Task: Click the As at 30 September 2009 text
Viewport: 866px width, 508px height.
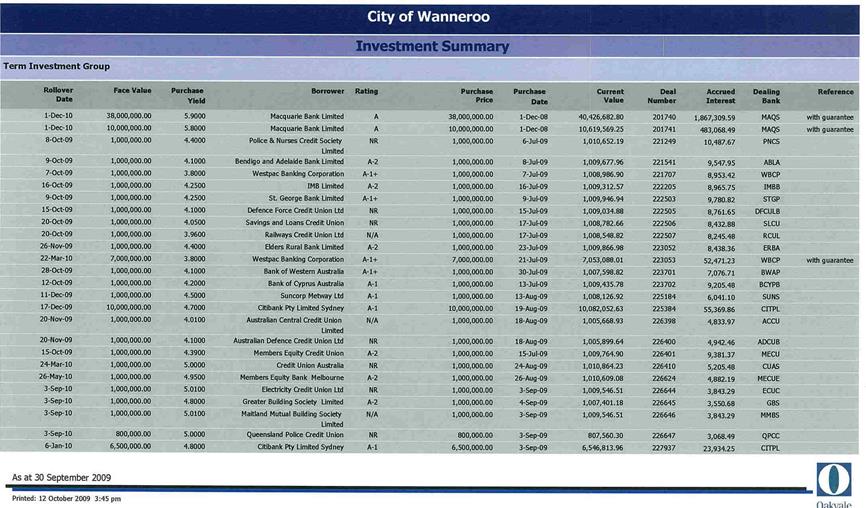Action: tap(61, 478)
